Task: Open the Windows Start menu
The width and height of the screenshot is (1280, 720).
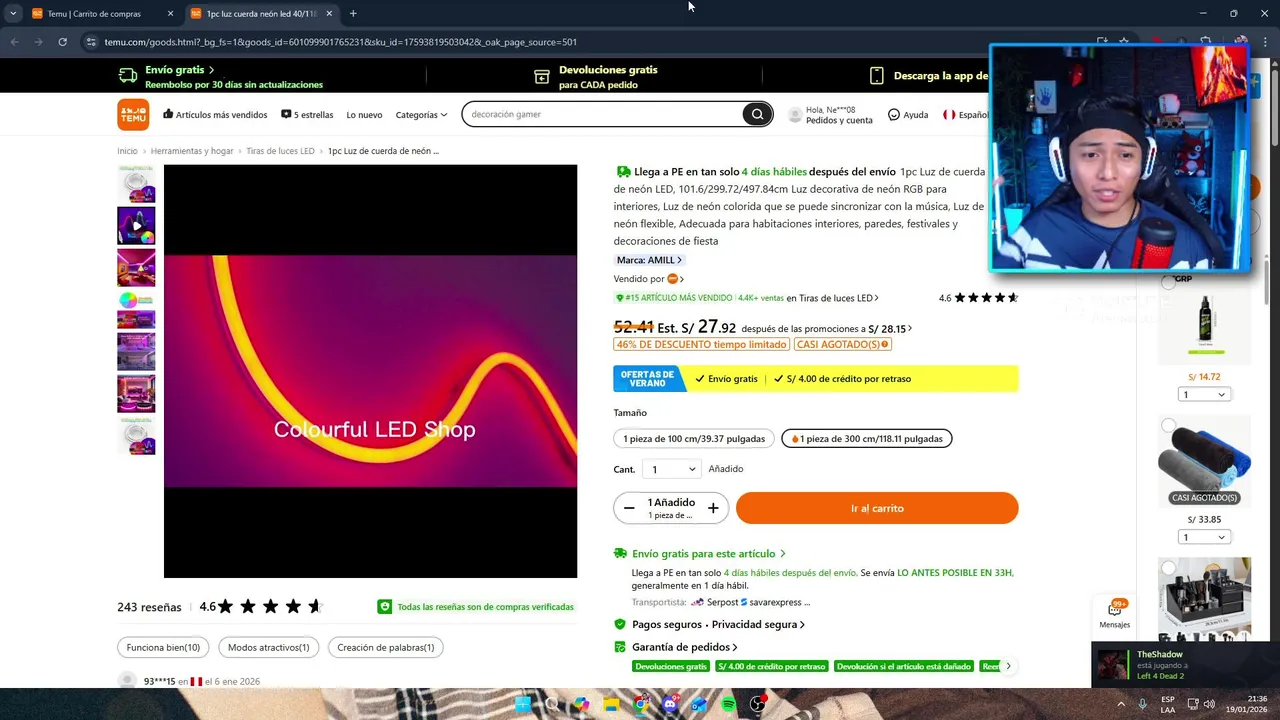Action: click(522, 704)
